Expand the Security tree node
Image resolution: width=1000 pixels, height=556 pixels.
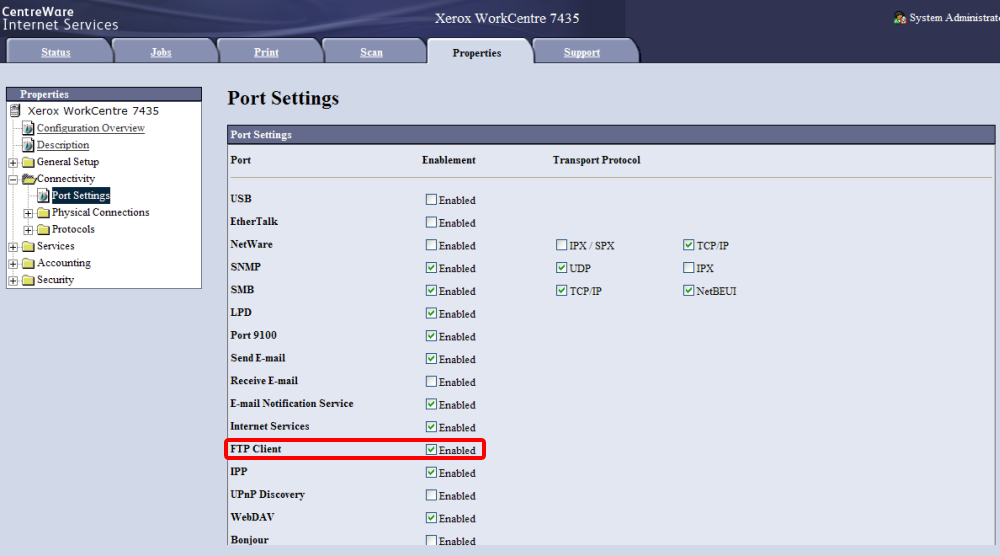[x=13, y=281]
